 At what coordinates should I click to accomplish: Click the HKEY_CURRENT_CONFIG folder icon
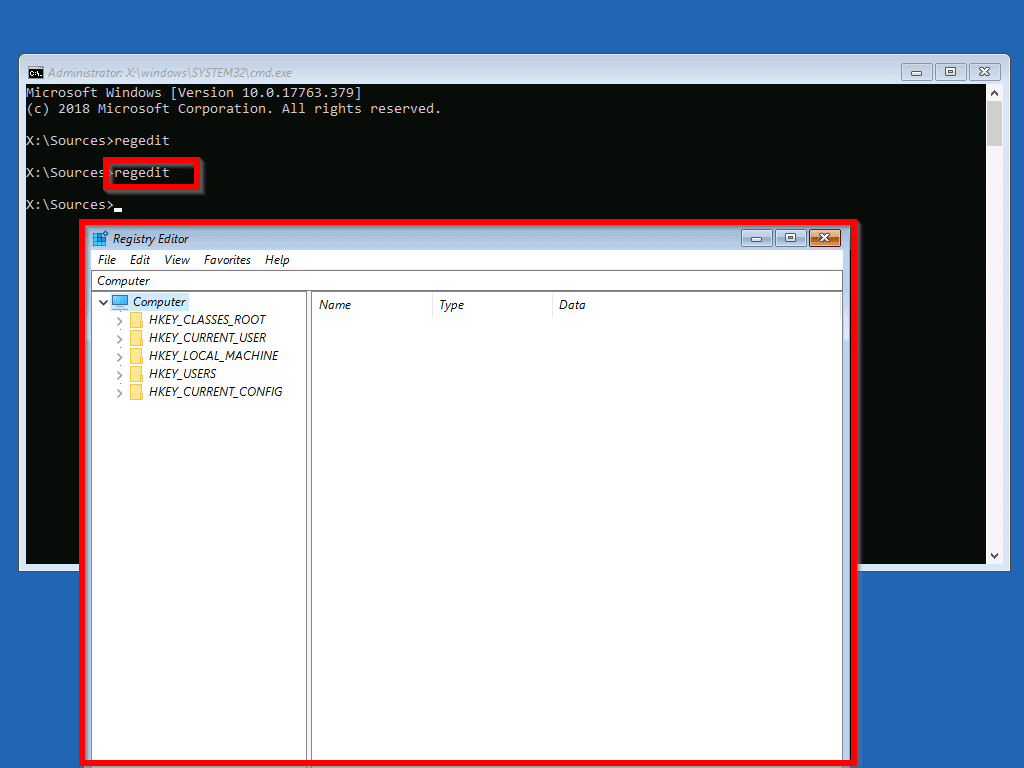pos(136,391)
